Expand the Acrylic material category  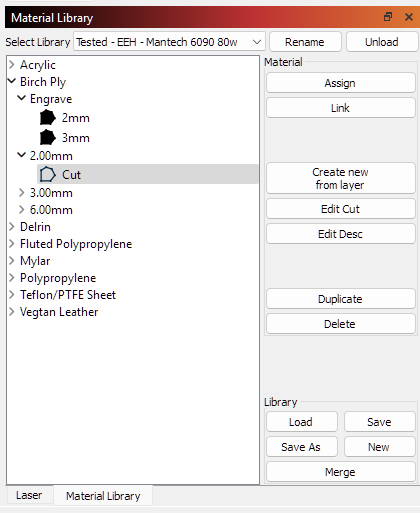(12, 64)
